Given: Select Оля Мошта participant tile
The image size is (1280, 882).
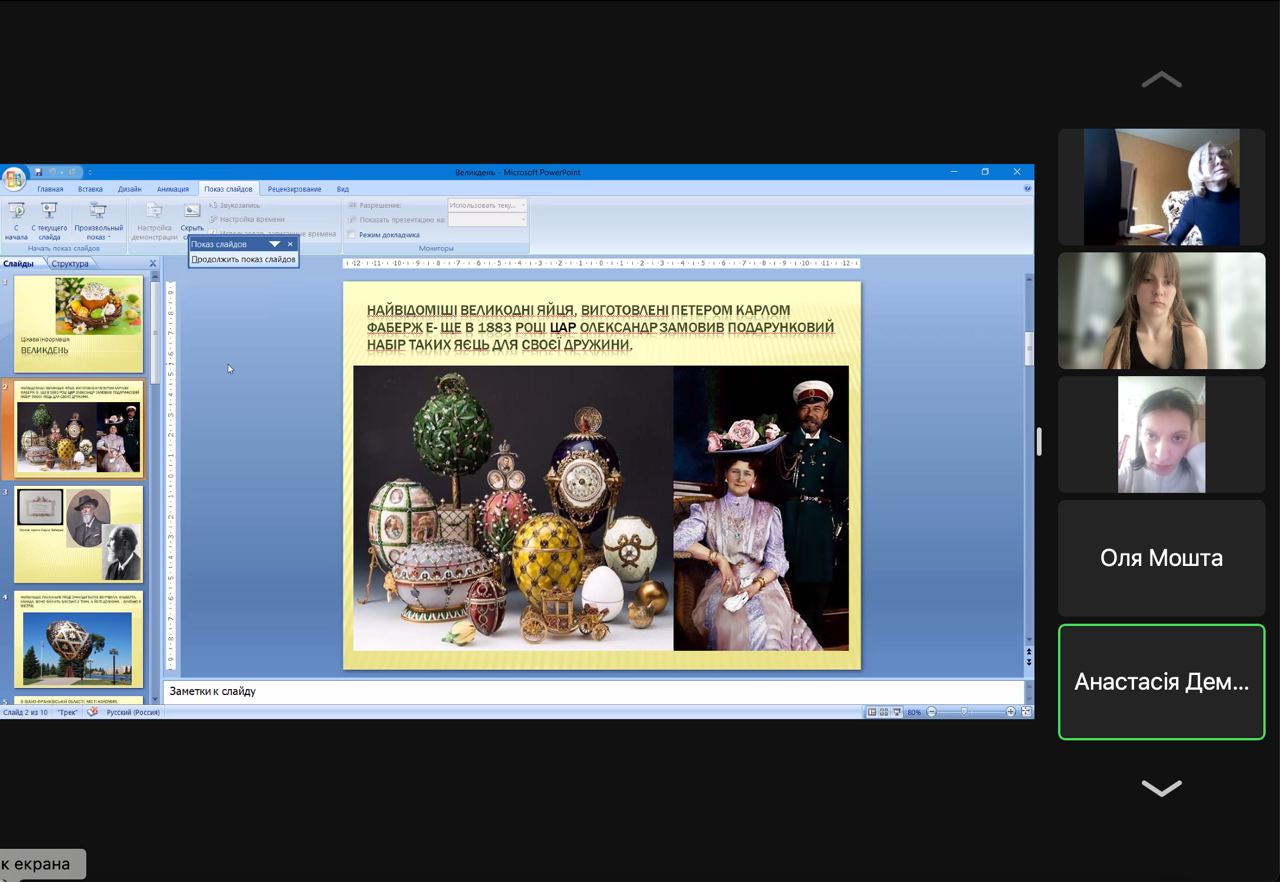Looking at the screenshot, I should [1162, 558].
